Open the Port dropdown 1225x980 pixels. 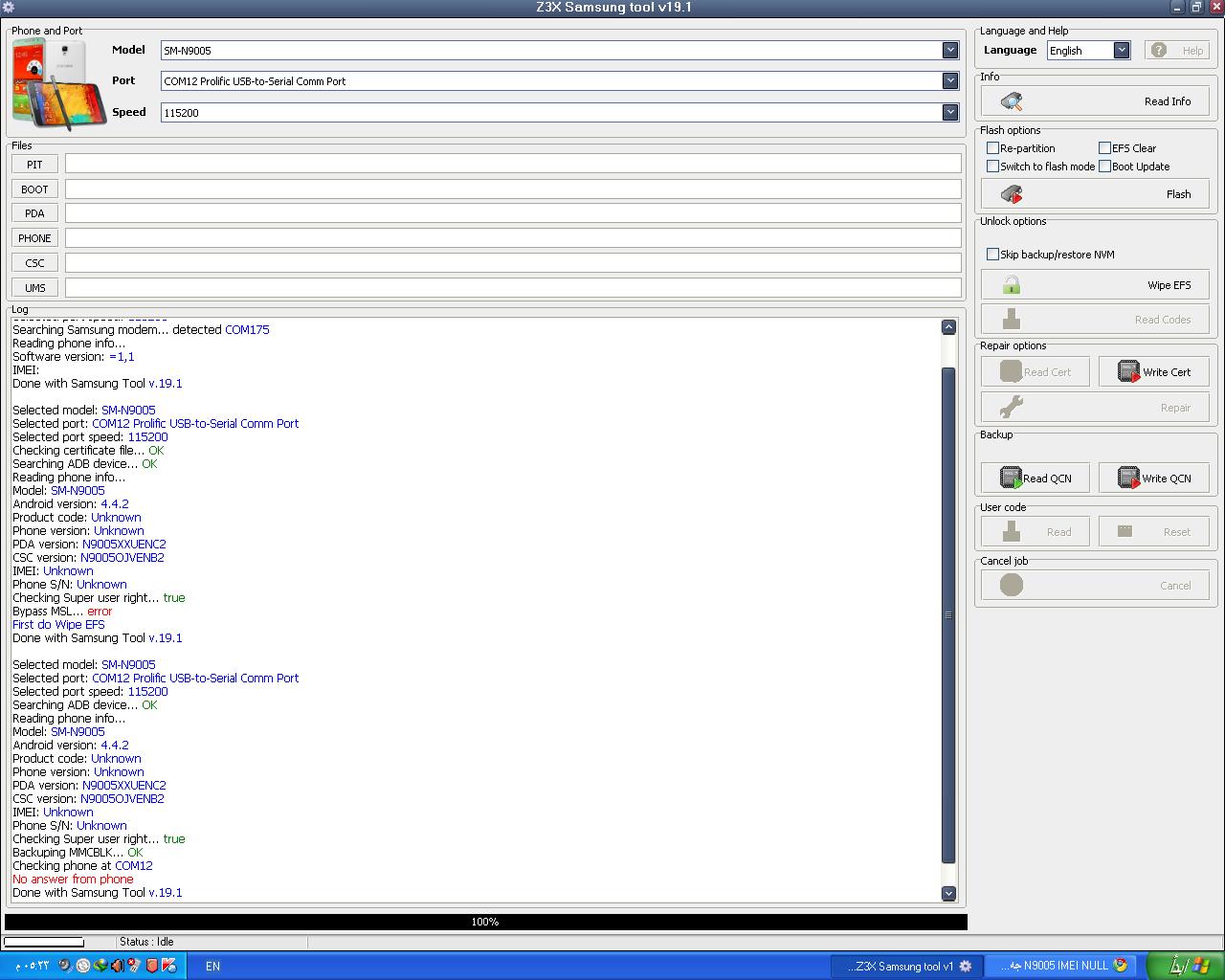click(x=950, y=80)
